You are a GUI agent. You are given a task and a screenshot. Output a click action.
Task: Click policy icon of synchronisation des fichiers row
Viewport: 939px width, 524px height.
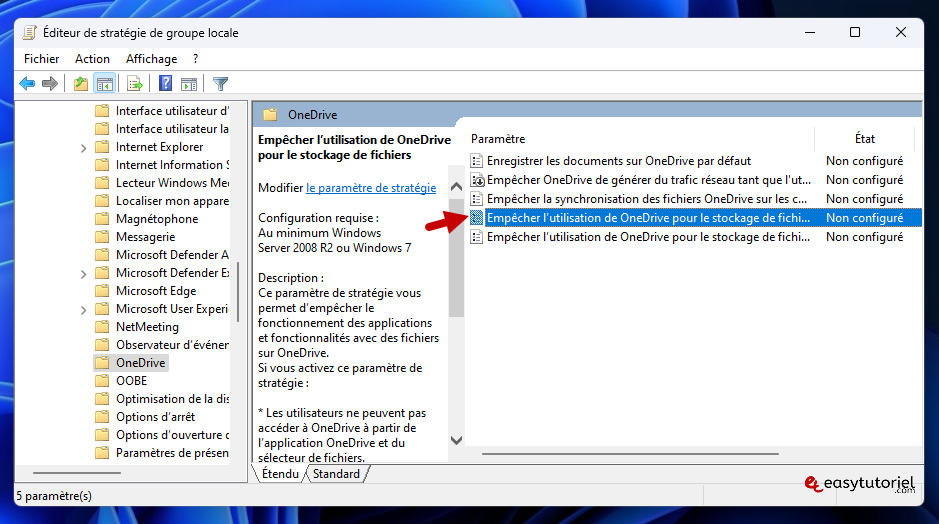tap(477, 199)
